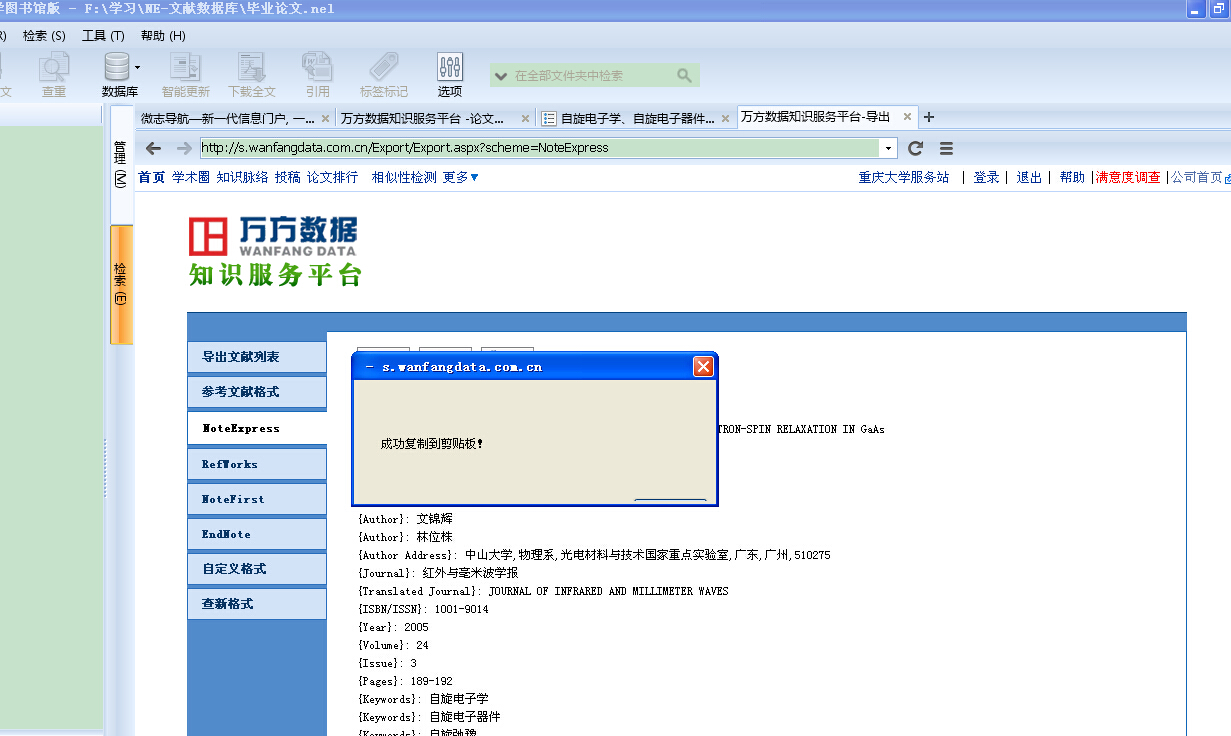Image resolution: width=1231 pixels, height=736 pixels.
Task: Open a new browser tab with plus icon
Action: [x=929, y=117]
